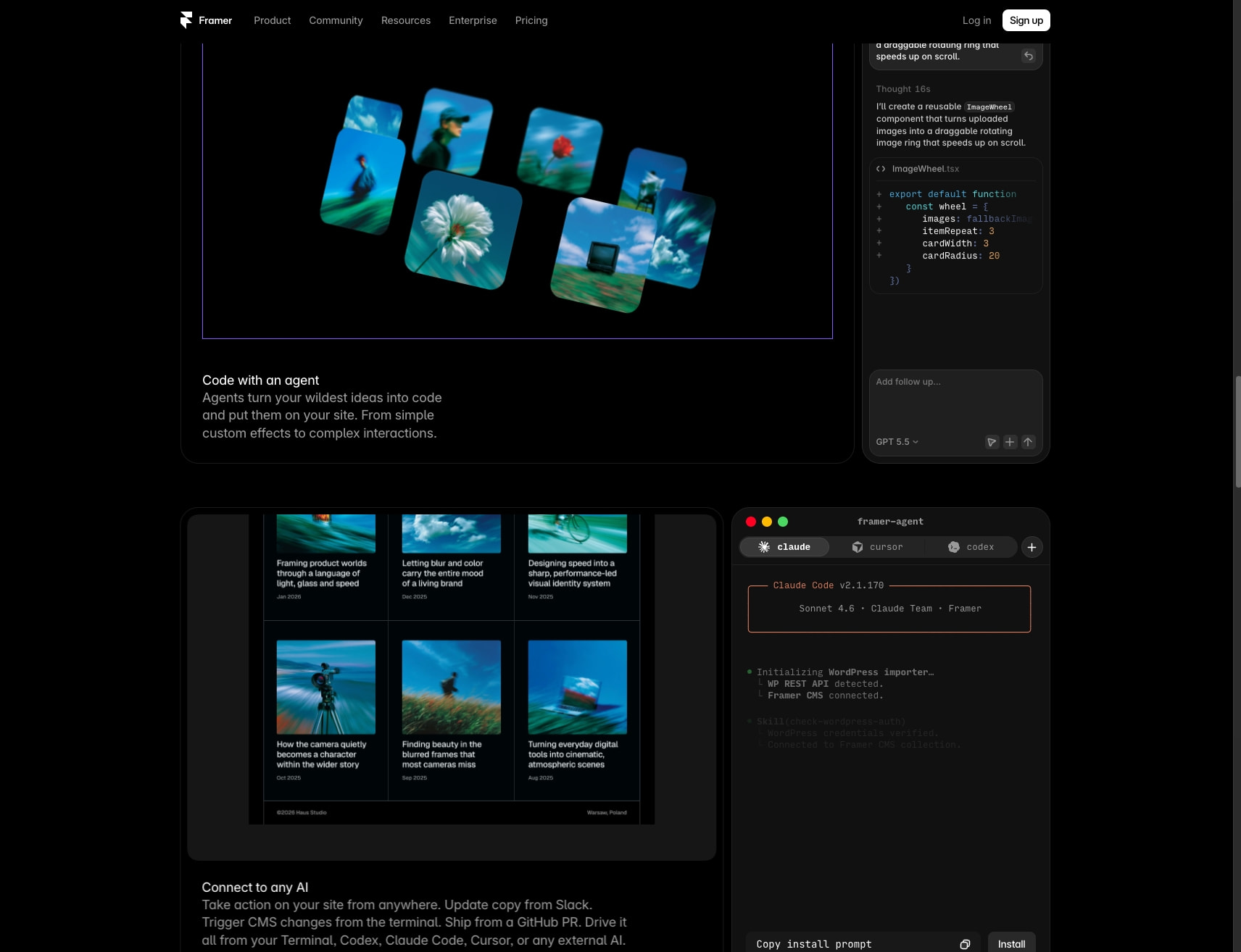Screen dimensions: 1241x952
Task: Go to Pricing page
Action: coord(531,20)
